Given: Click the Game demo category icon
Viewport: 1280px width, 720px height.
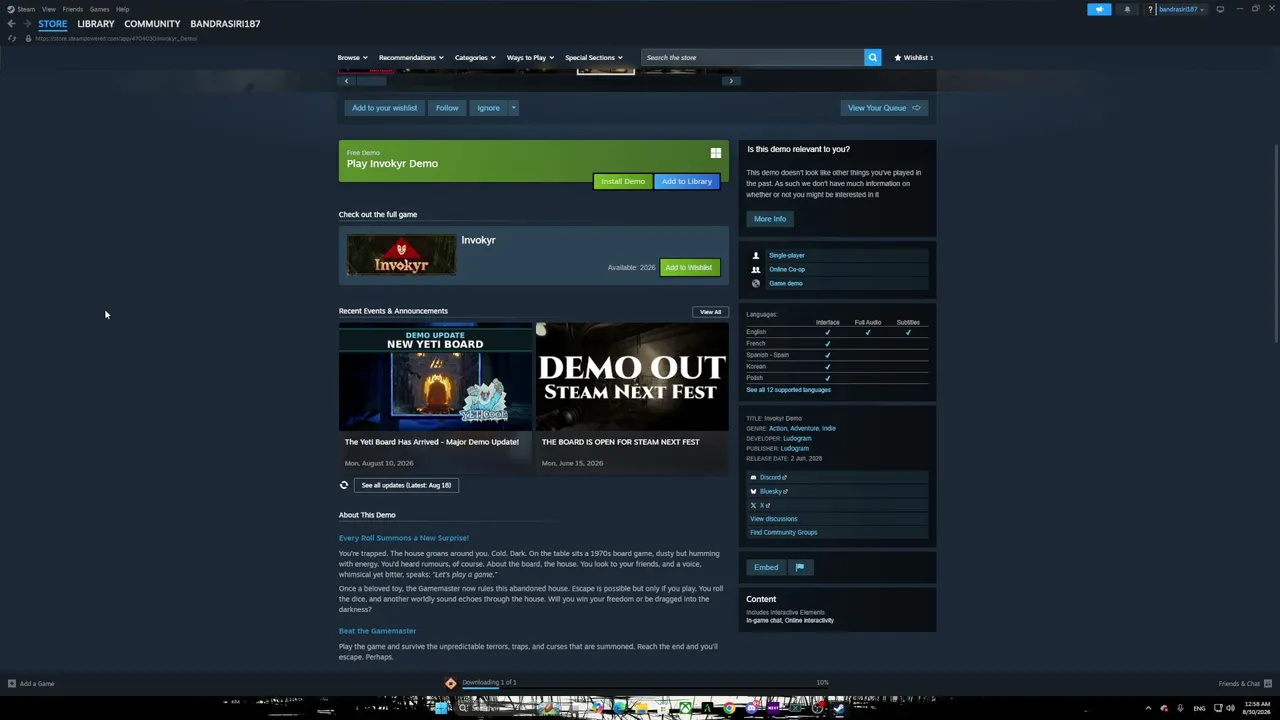Looking at the screenshot, I should click(756, 284).
